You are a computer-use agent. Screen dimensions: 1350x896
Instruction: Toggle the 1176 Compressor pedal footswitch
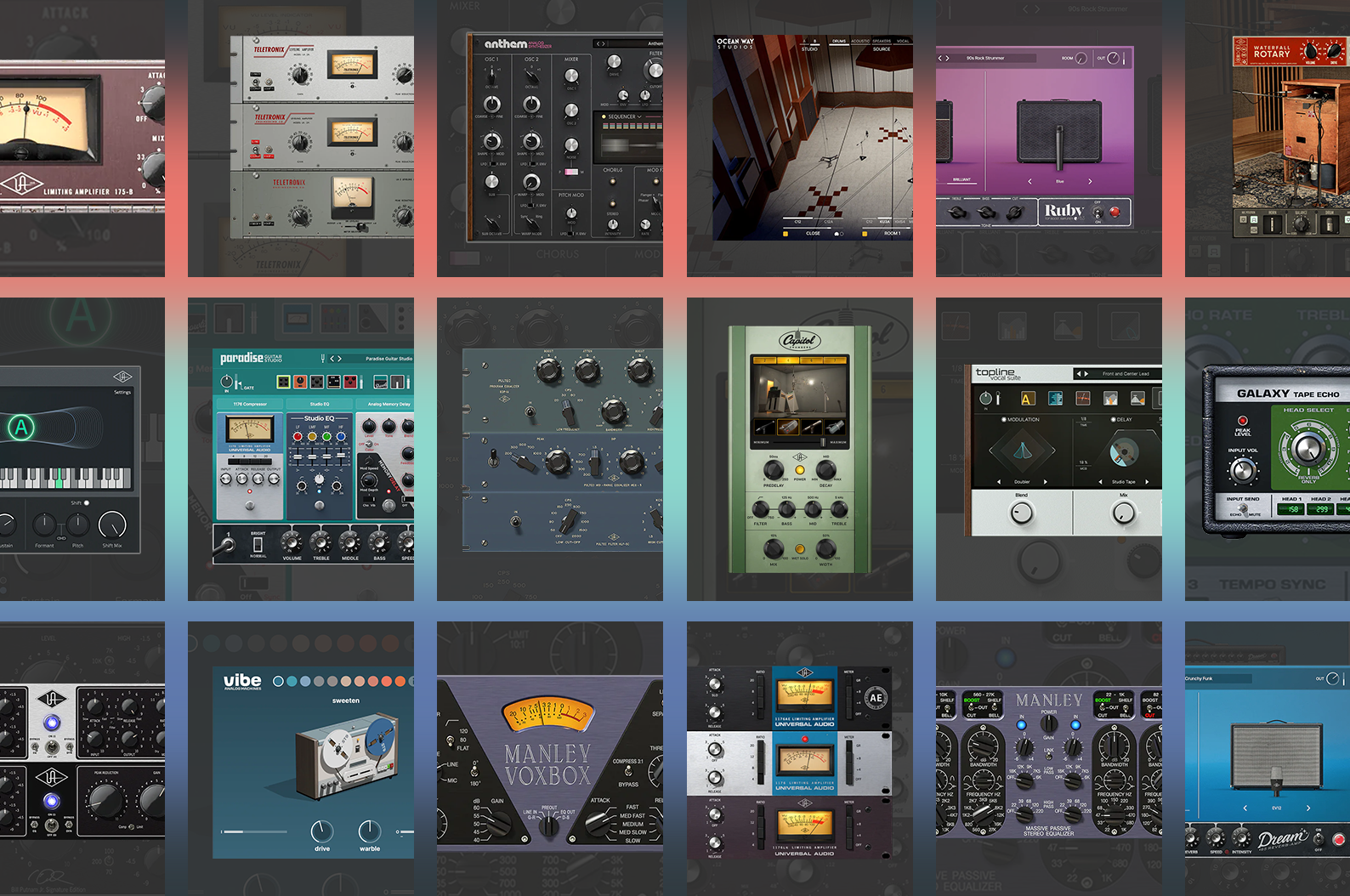coord(250,506)
